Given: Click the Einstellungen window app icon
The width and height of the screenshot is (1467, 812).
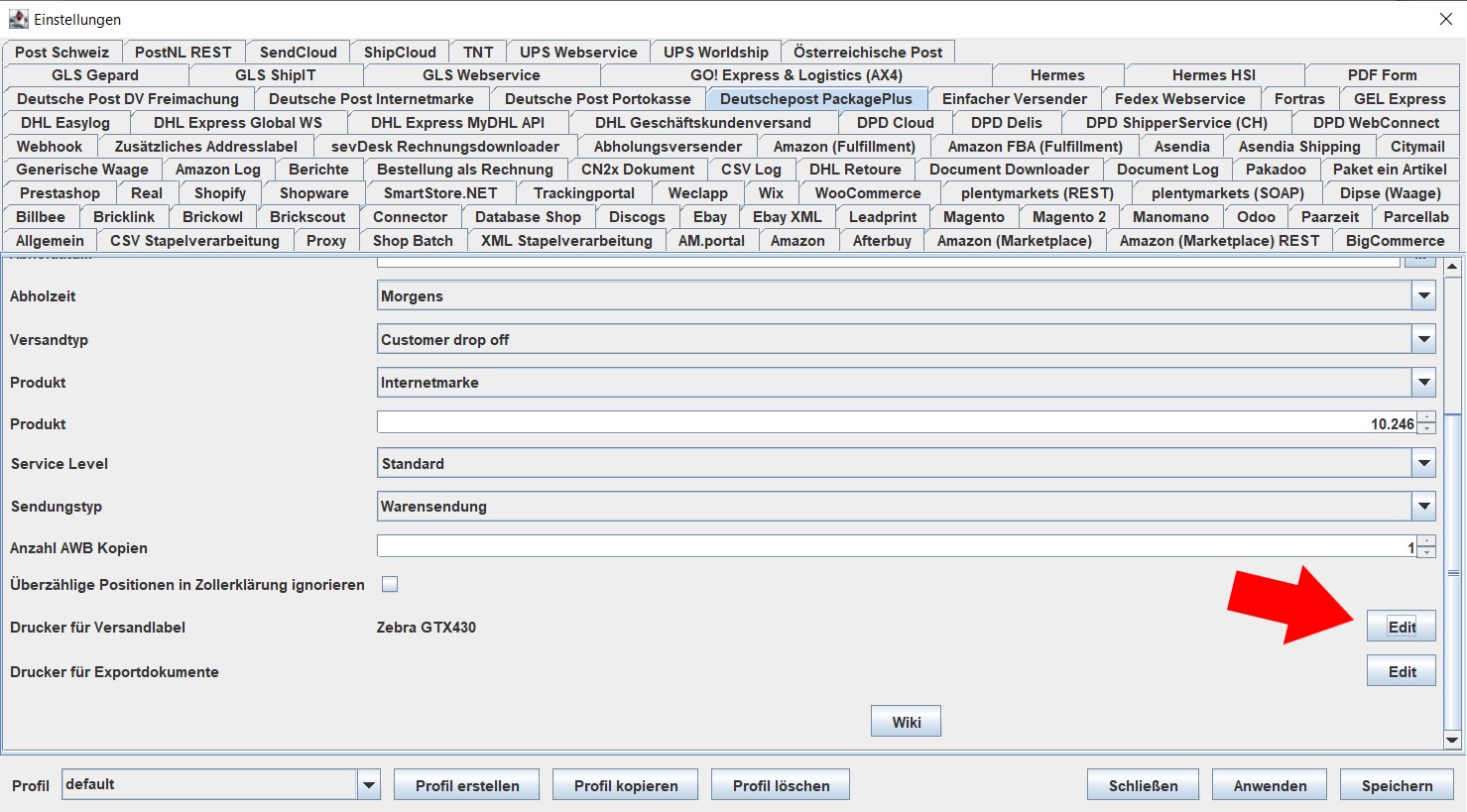Looking at the screenshot, I should (x=18, y=19).
